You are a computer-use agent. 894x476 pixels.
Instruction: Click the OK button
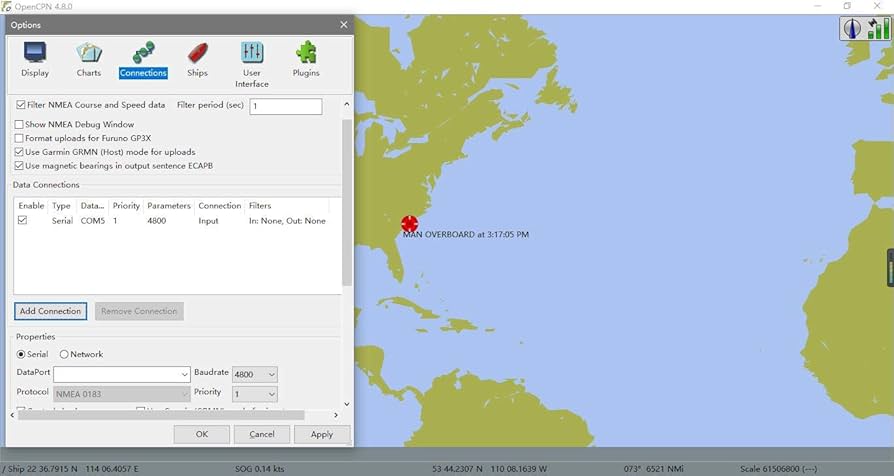tap(202, 434)
